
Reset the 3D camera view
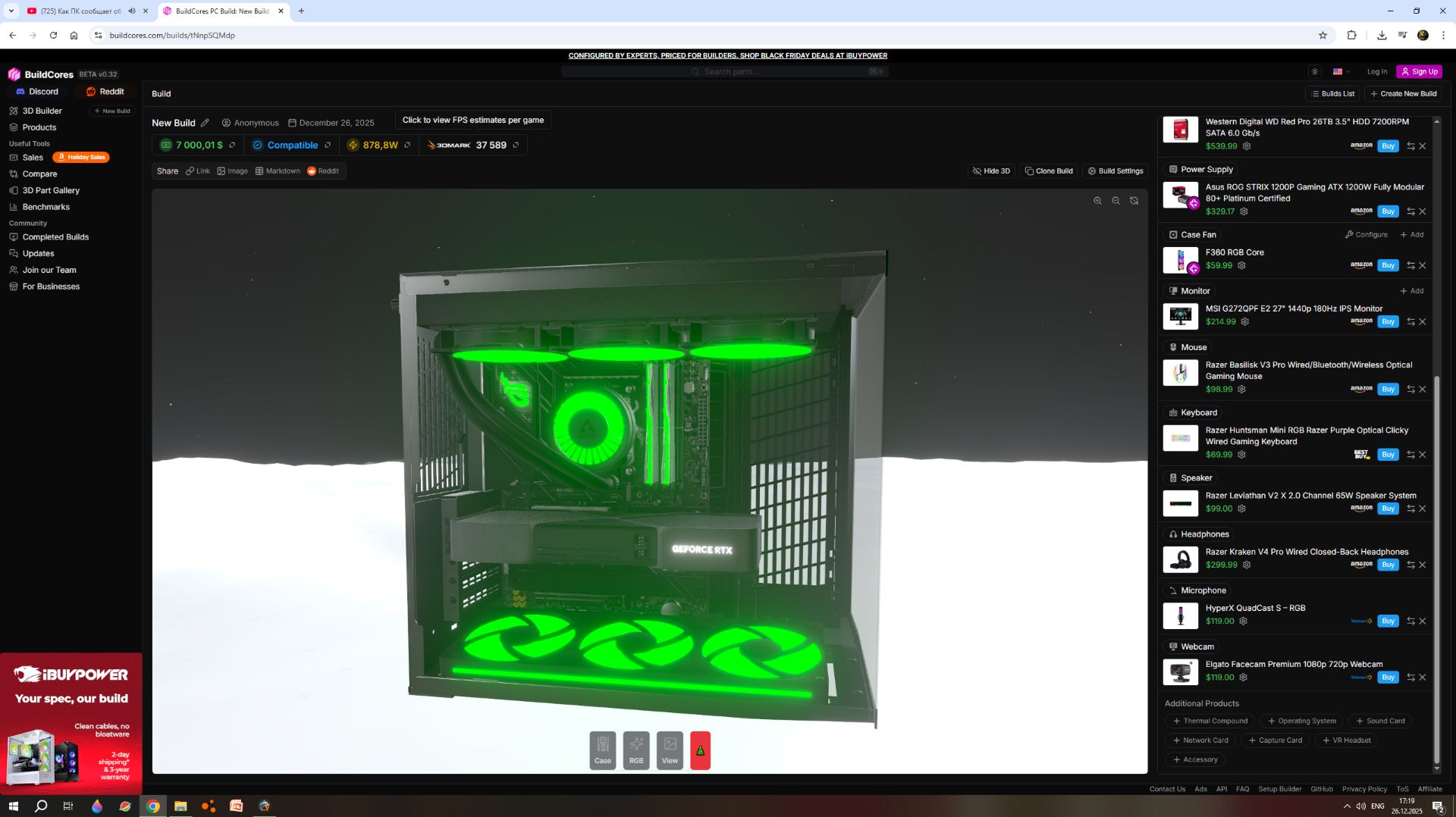(1134, 201)
